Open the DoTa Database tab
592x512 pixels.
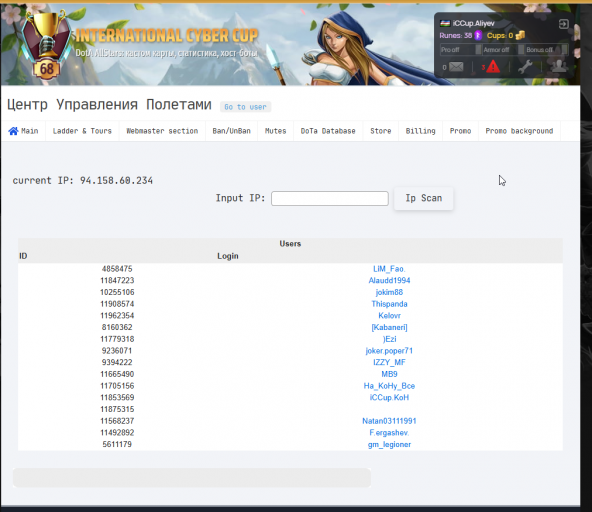click(328, 131)
